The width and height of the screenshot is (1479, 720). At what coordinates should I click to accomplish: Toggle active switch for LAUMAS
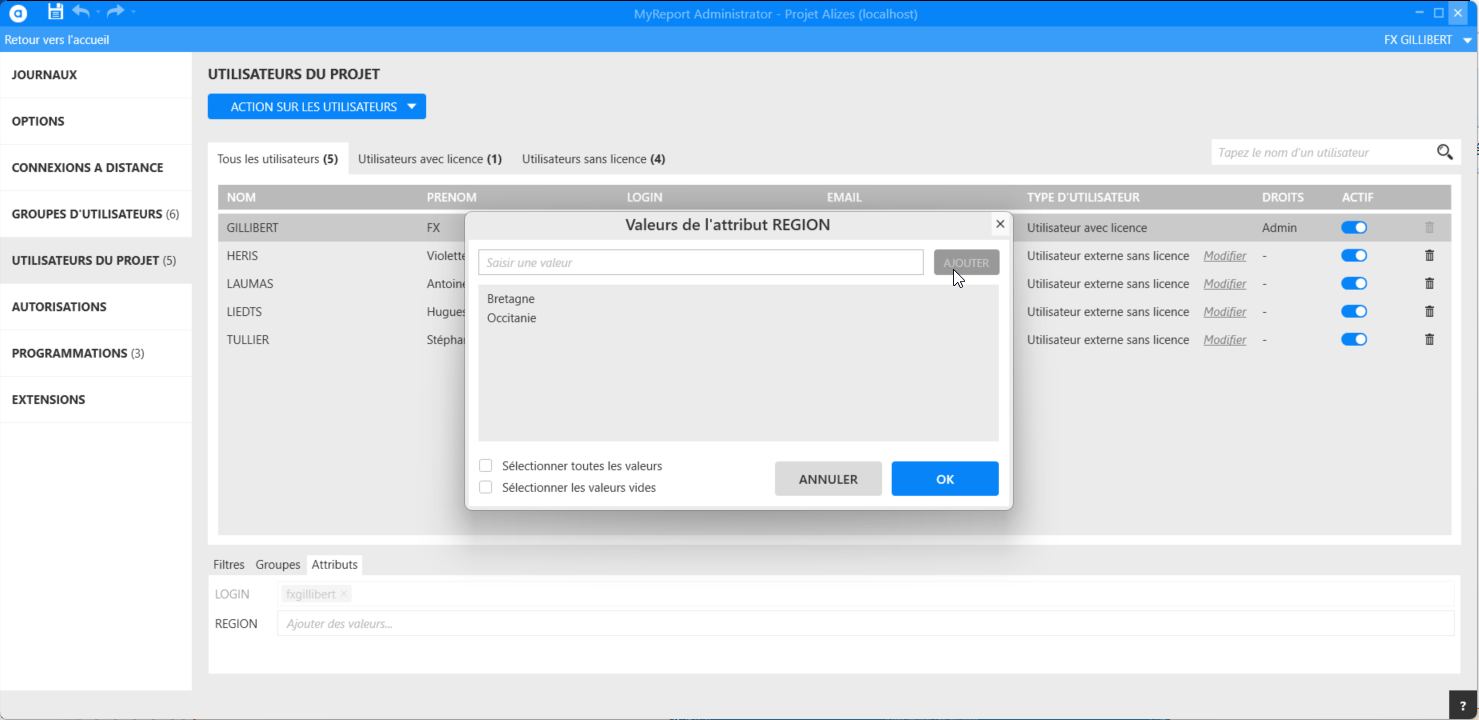[1354, 284]
